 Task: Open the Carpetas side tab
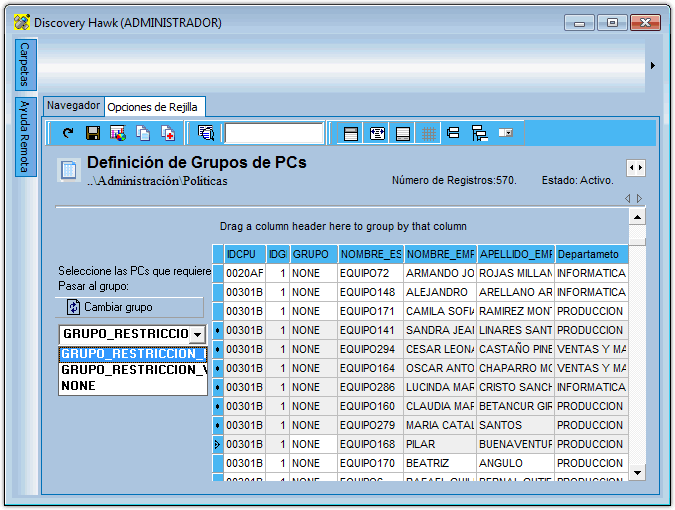click(25, 65)
